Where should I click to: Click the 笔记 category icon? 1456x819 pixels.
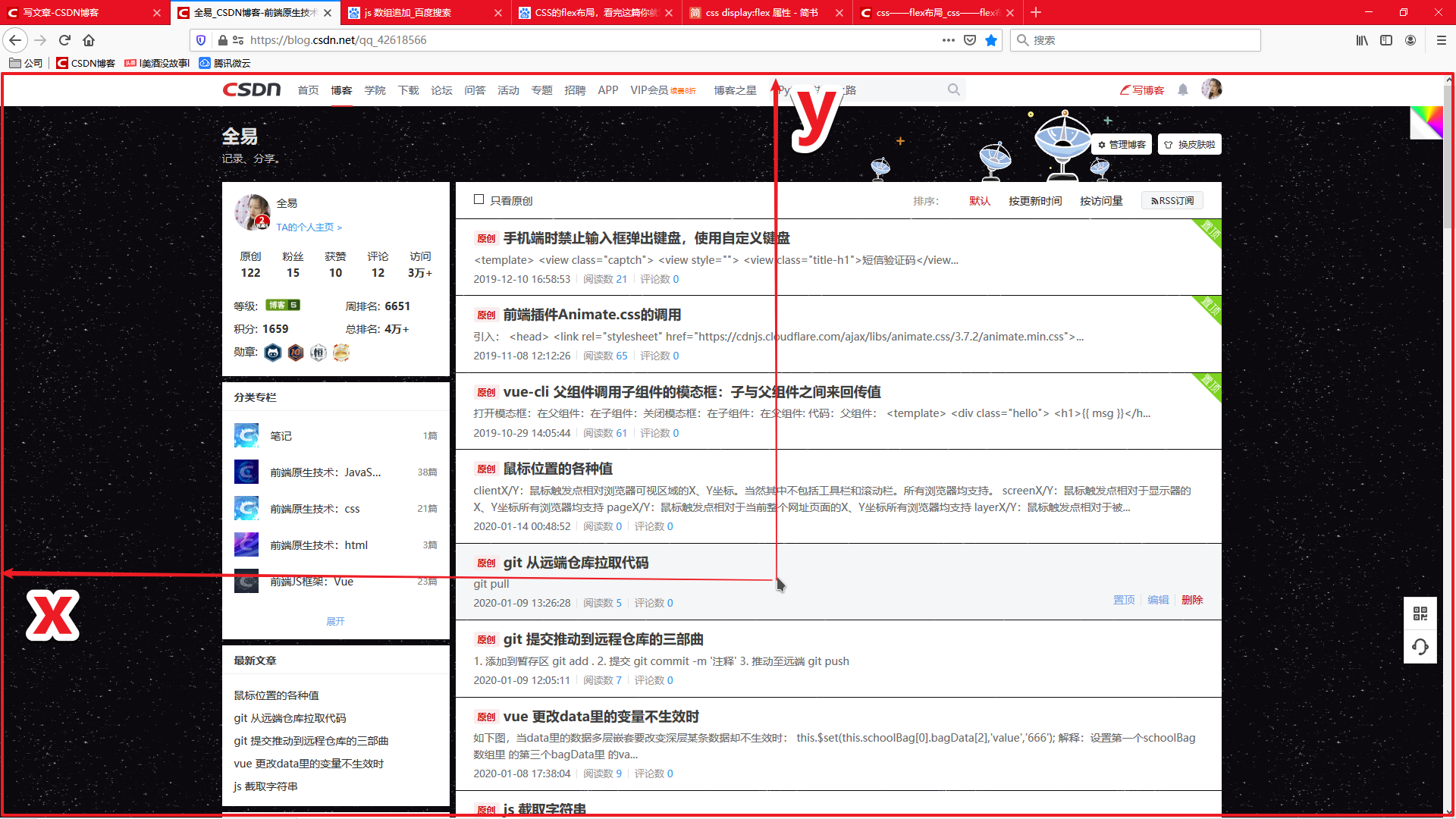[246, 435]
